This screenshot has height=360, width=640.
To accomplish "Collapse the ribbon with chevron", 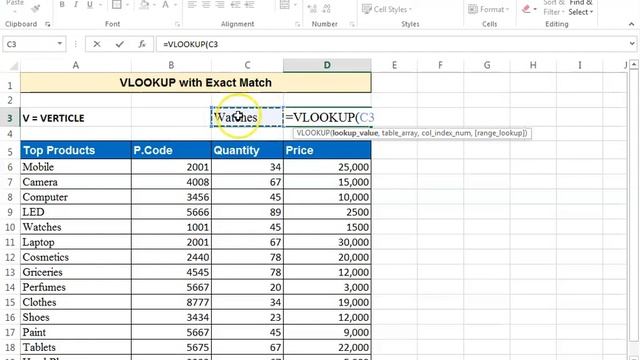I will [631, 24].
